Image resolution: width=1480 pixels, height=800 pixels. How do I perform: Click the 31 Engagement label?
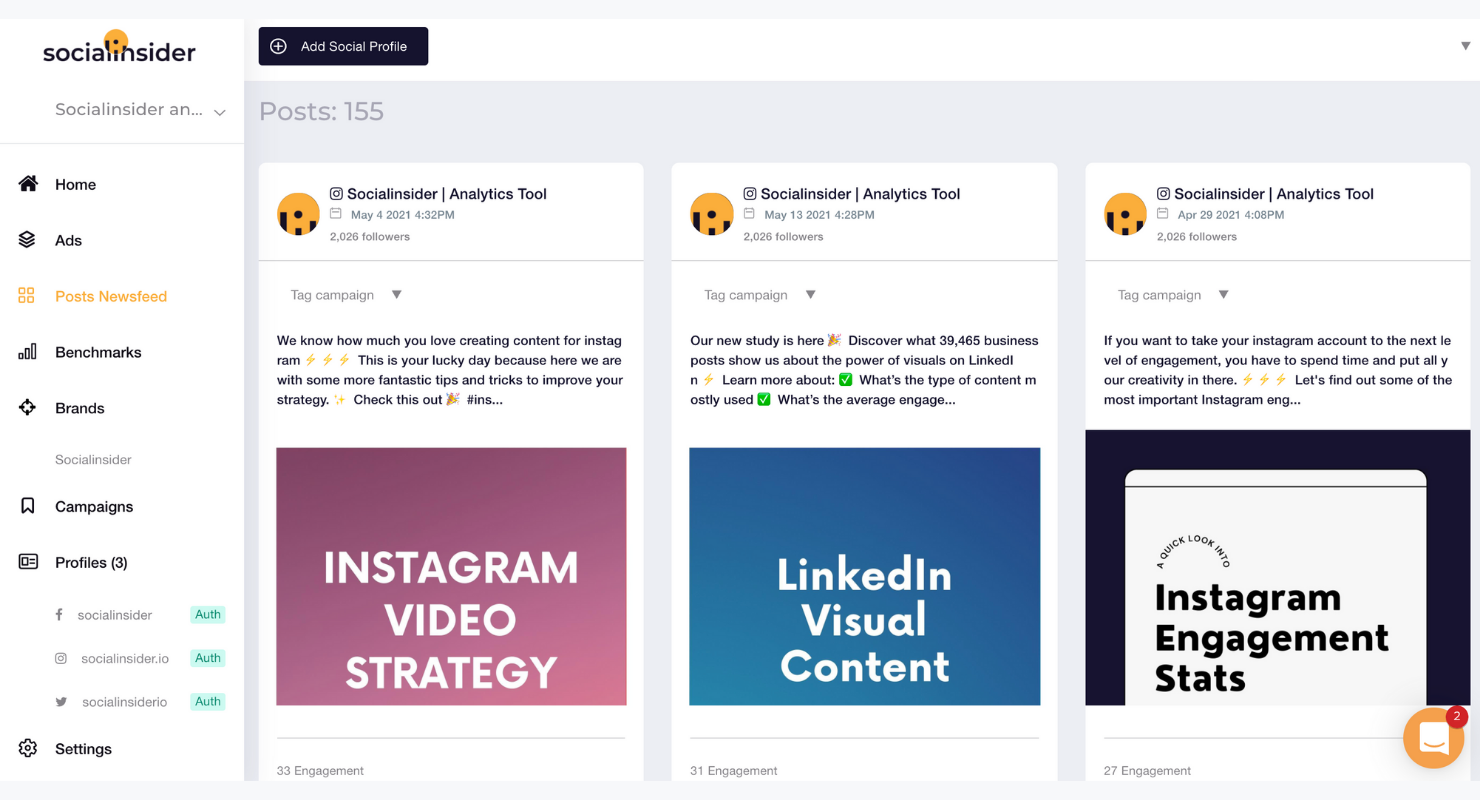[x=734, y=771]
